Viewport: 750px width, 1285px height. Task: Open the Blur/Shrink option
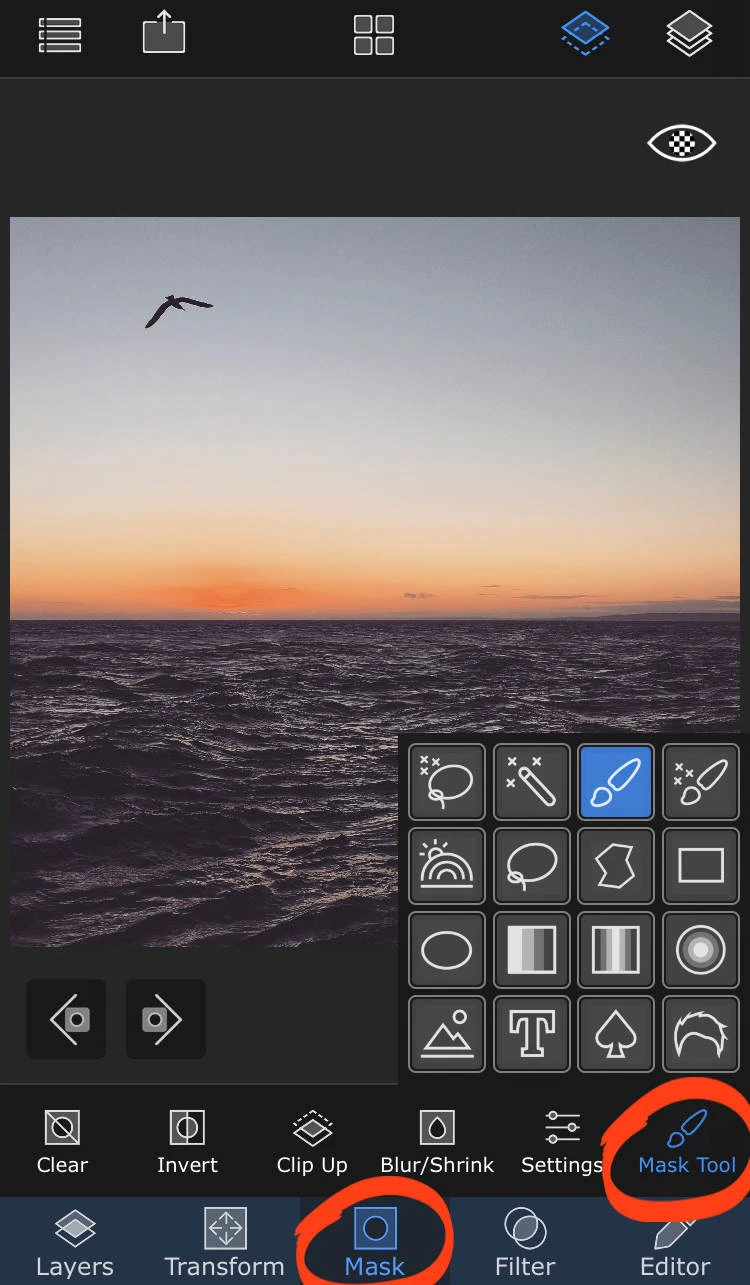pyautogui.click(x=437, y=1142)
